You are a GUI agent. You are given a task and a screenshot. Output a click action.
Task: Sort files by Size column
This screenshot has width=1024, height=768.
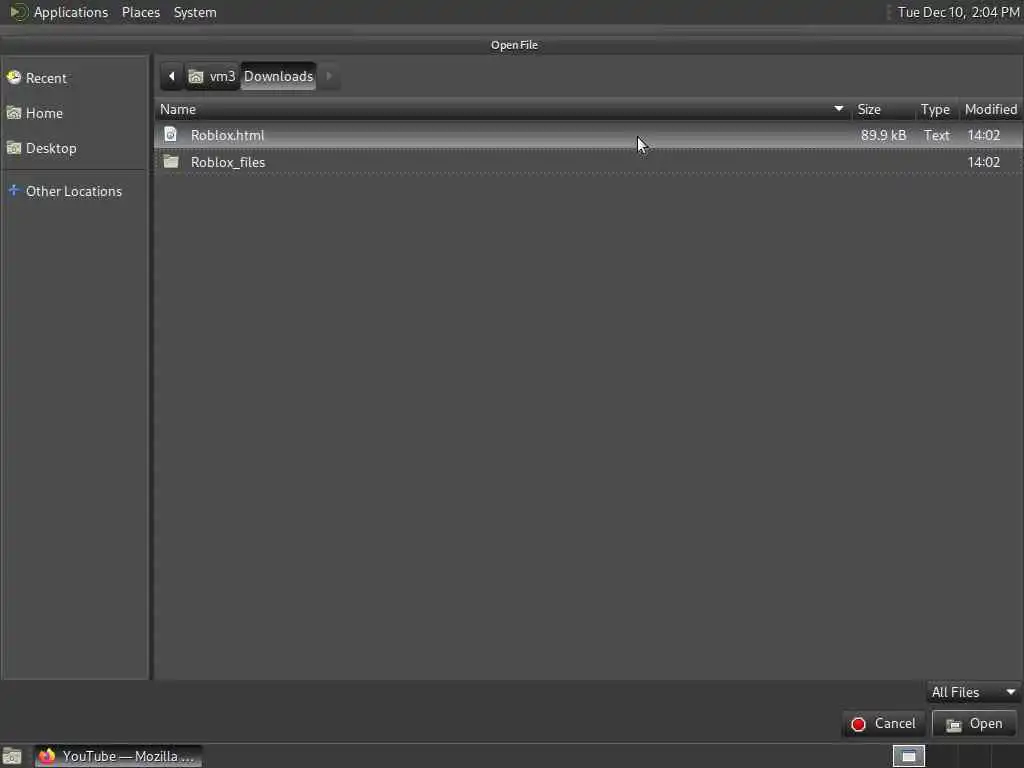pos(882,109)
